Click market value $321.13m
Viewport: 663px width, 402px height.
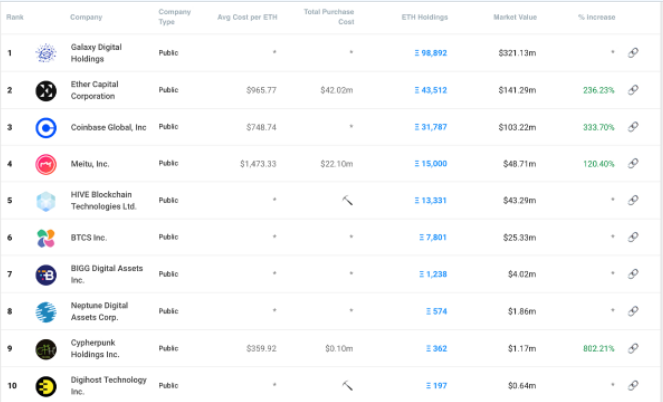tap(517, 53)
